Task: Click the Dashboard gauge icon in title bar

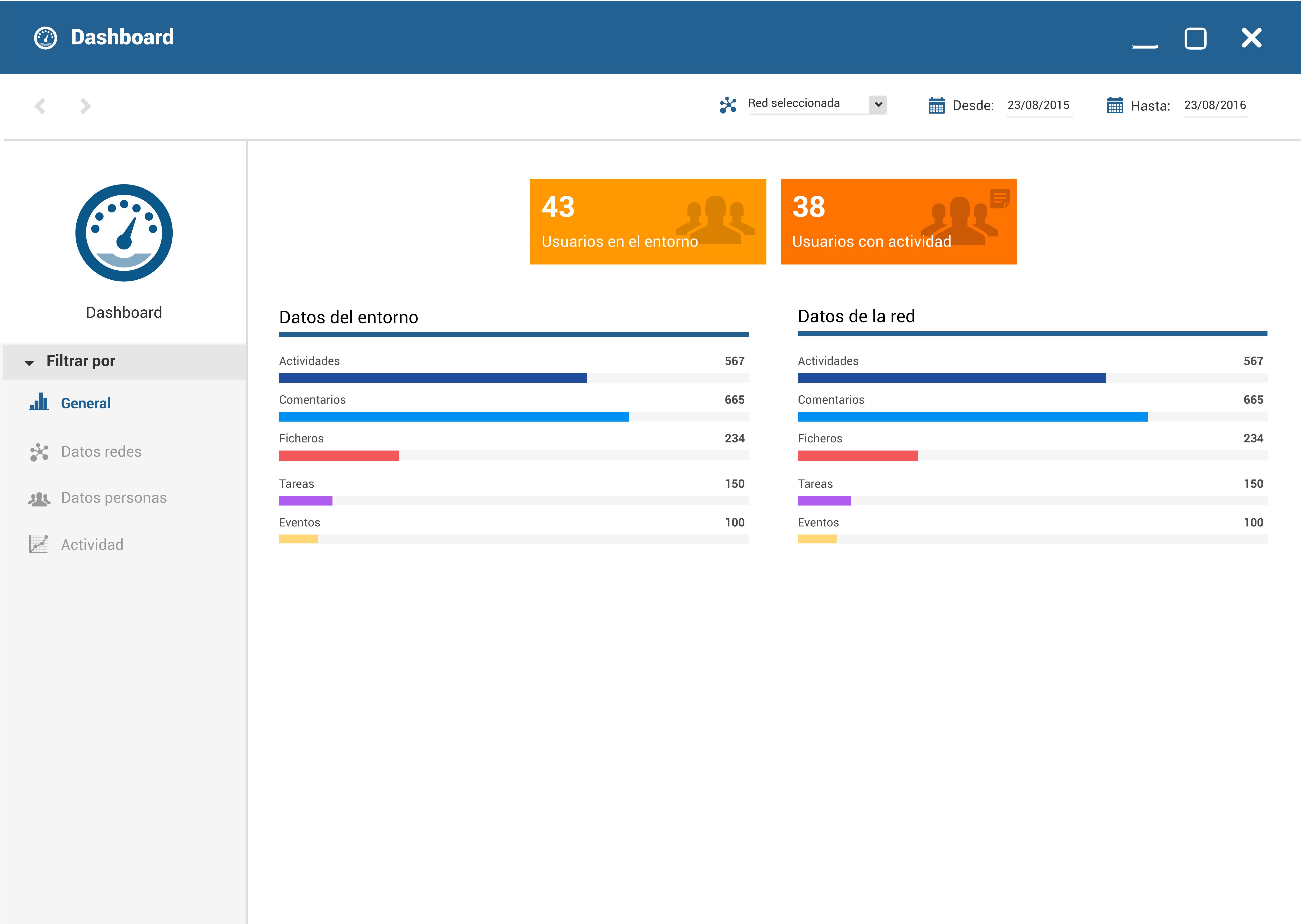Action: pyautogui.click(x=45, y=38)
